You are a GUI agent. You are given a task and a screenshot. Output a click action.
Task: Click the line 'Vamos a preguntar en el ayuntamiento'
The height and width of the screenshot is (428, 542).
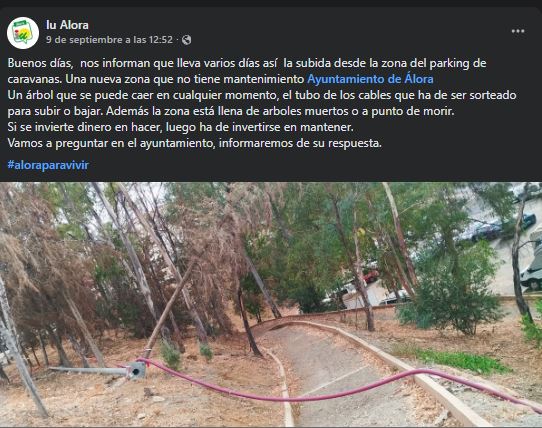[195, 143]
